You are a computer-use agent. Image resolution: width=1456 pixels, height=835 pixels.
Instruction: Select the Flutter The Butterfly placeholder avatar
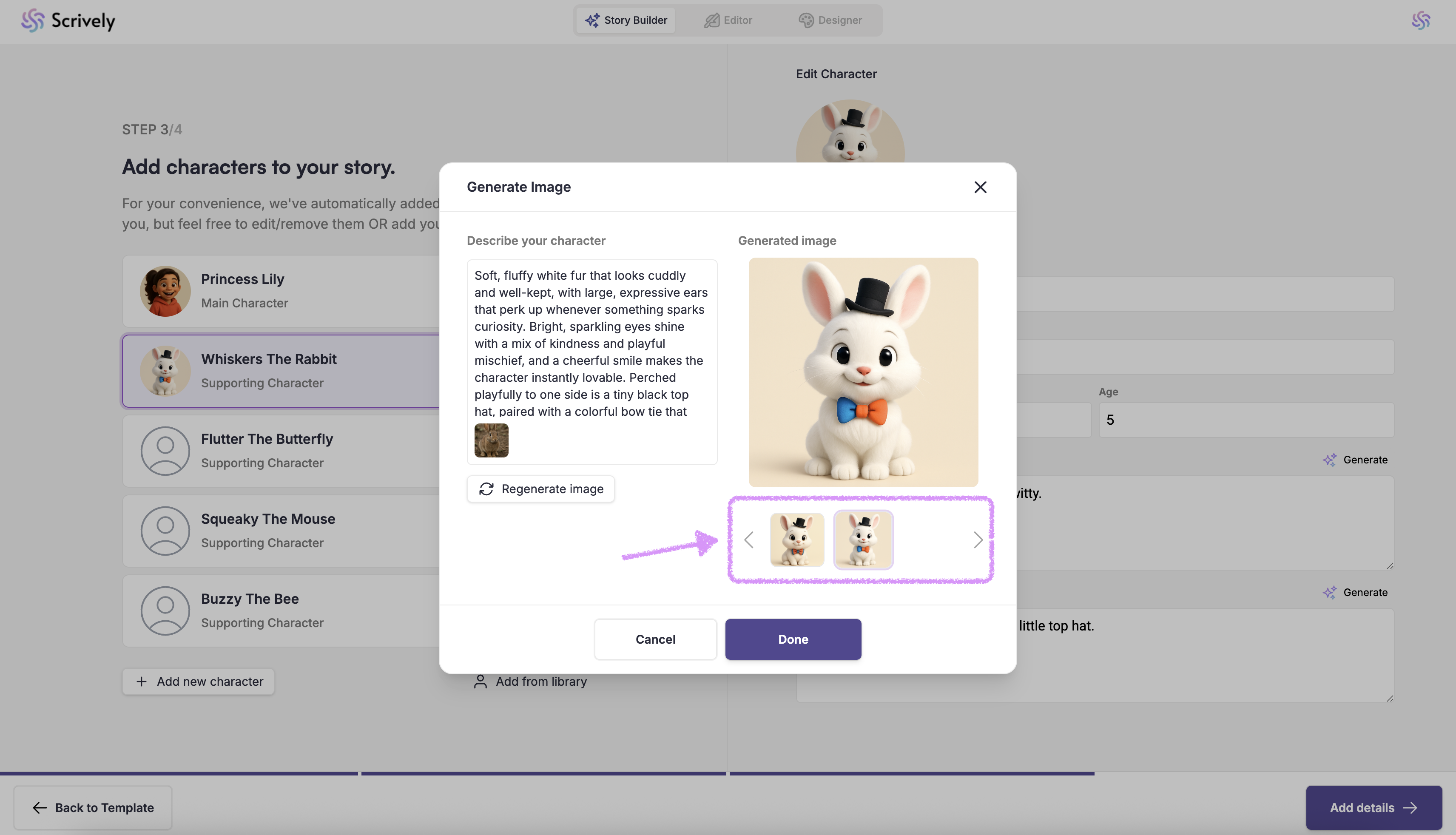[x=165, y=451]
